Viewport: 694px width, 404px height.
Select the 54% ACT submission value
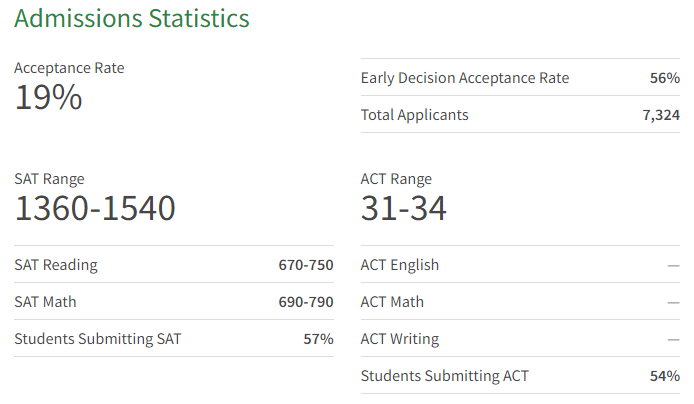coord(665,376)
